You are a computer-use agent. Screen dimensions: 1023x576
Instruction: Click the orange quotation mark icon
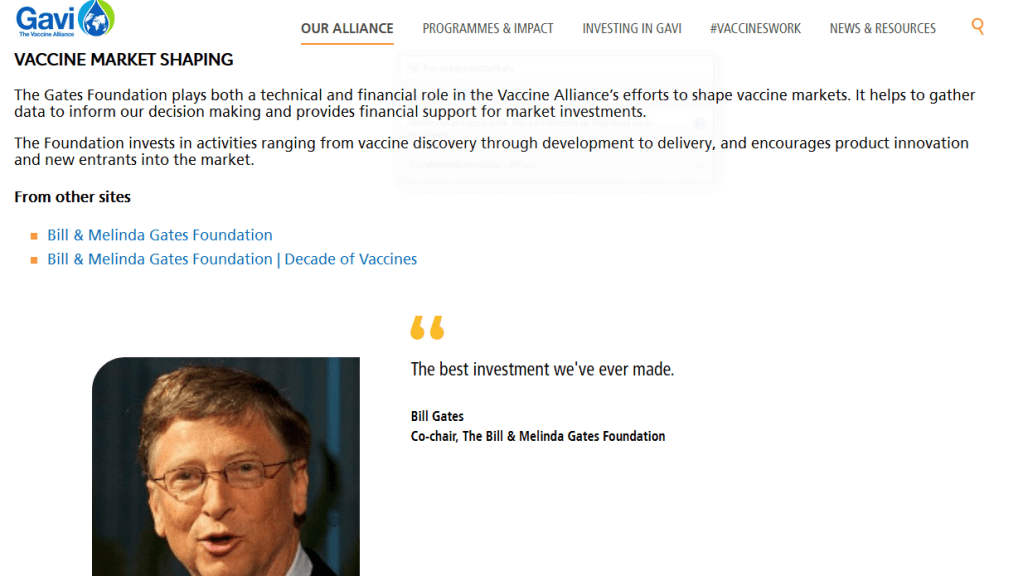(x=427, y=327)
